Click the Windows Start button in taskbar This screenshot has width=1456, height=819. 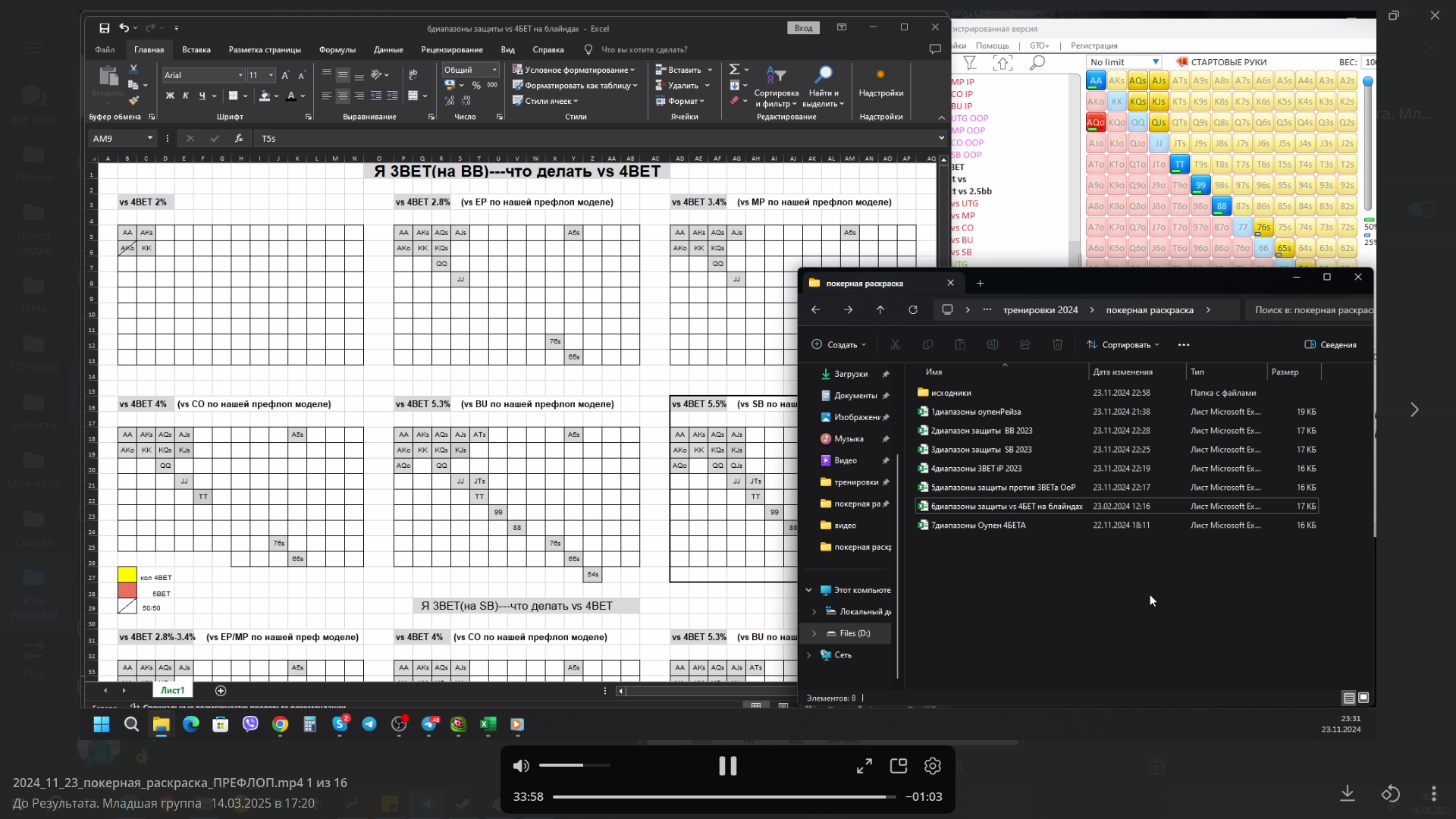point(102,724)
